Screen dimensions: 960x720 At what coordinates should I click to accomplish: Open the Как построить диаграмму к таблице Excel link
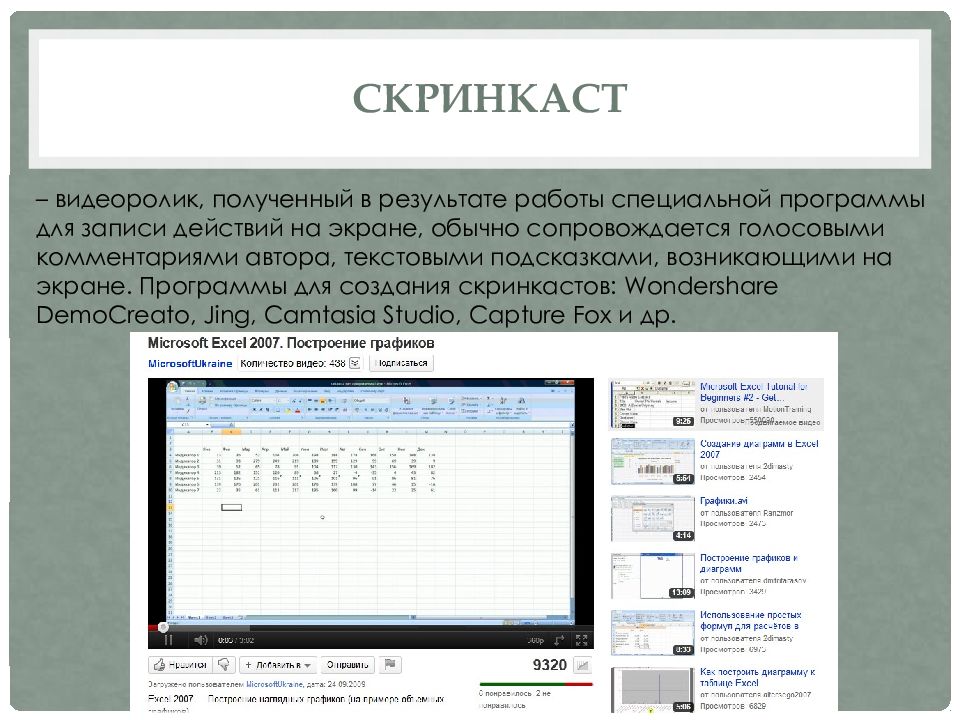pos(757,677)
